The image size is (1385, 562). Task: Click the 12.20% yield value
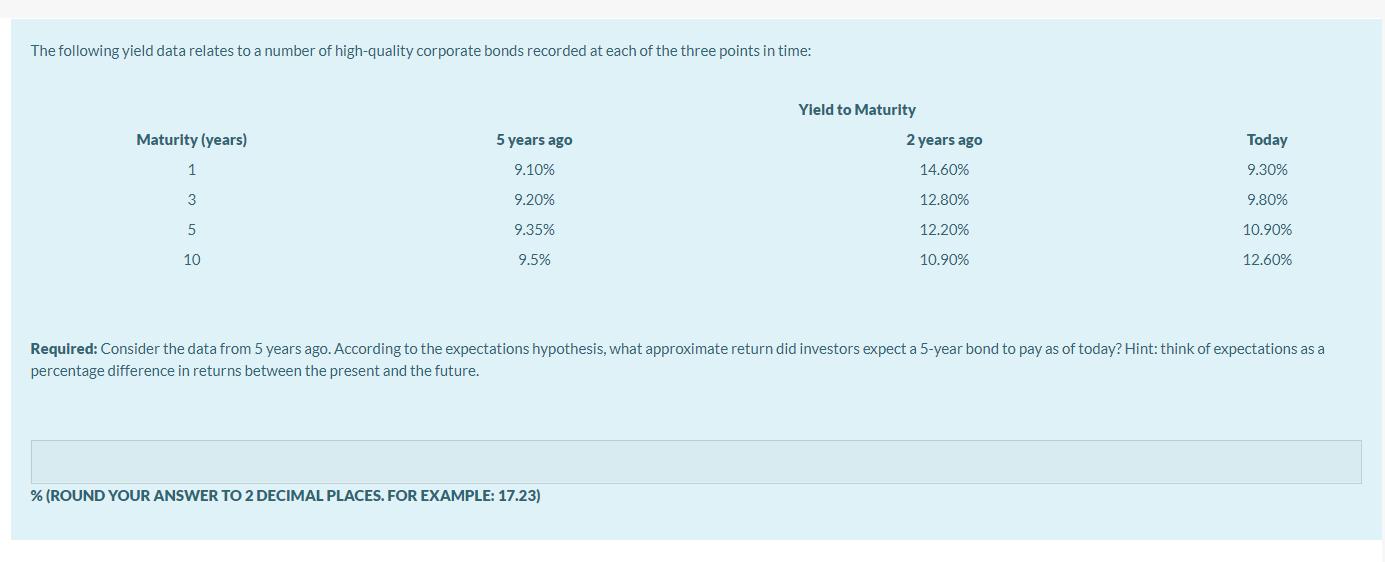click(x=944, y=230)
